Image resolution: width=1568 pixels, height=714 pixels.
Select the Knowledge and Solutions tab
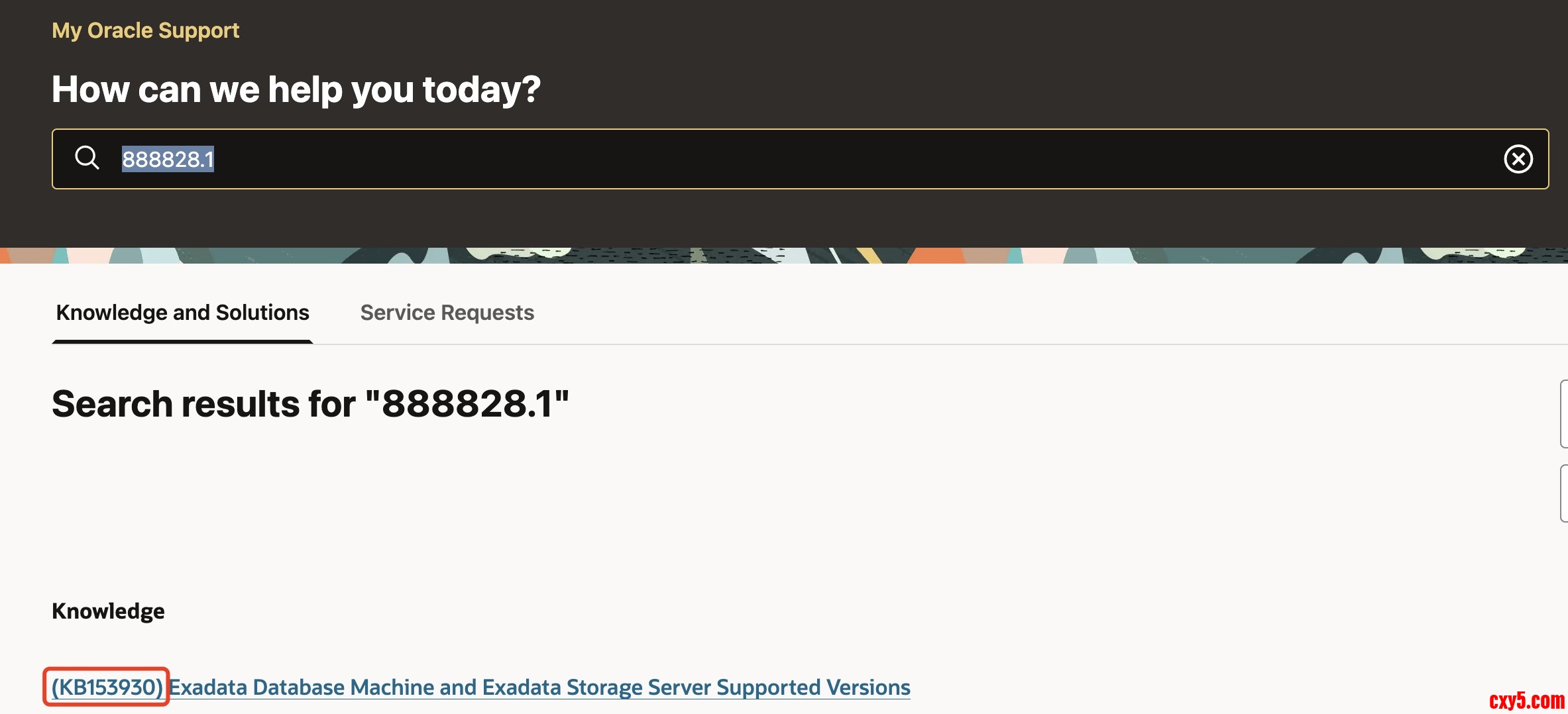coord(182,313)
